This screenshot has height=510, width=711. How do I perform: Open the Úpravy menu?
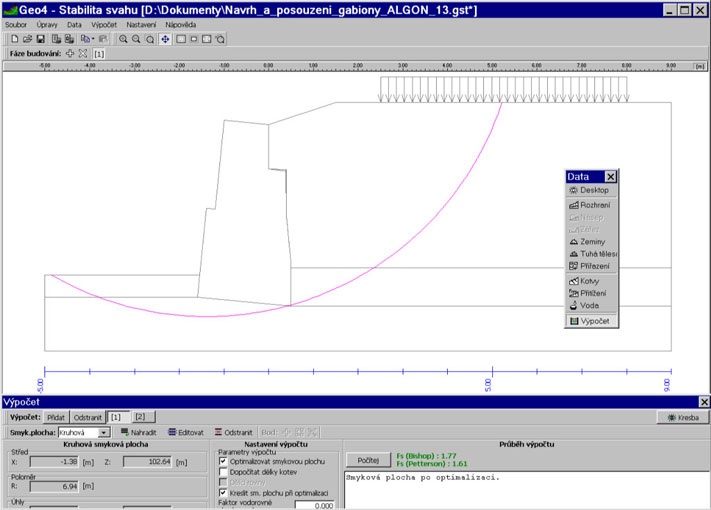(47, 24)
